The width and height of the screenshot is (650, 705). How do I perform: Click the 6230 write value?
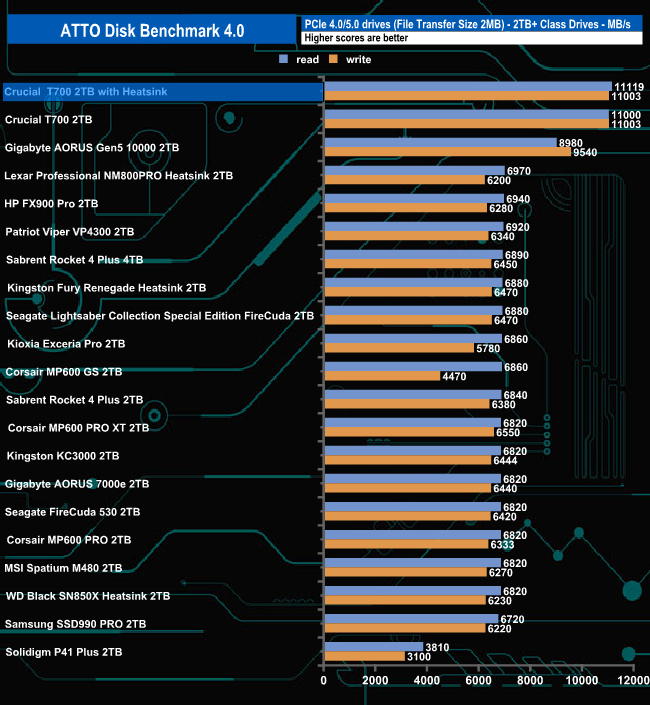point(499,601)
